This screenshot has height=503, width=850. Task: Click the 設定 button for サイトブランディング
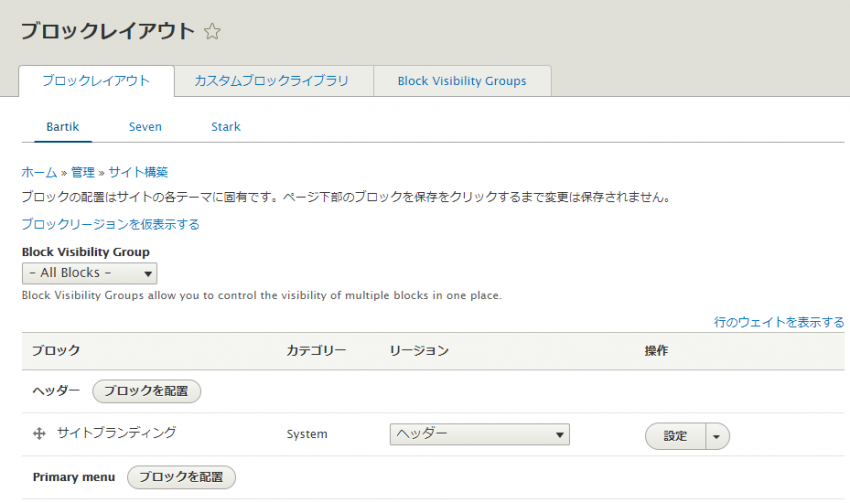coord(676,436)
